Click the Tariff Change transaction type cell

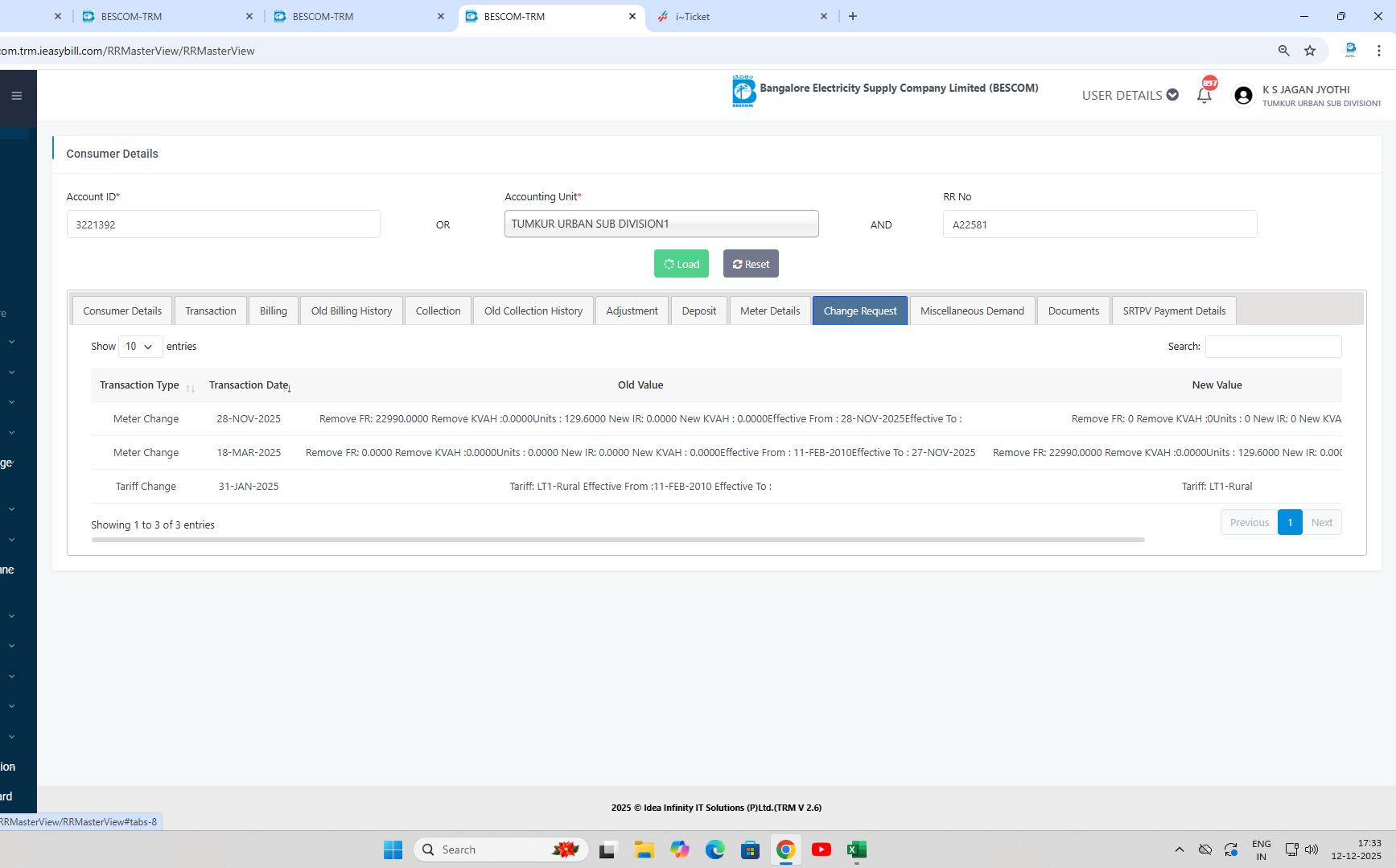pyautogui.click(x=146, y=487)
